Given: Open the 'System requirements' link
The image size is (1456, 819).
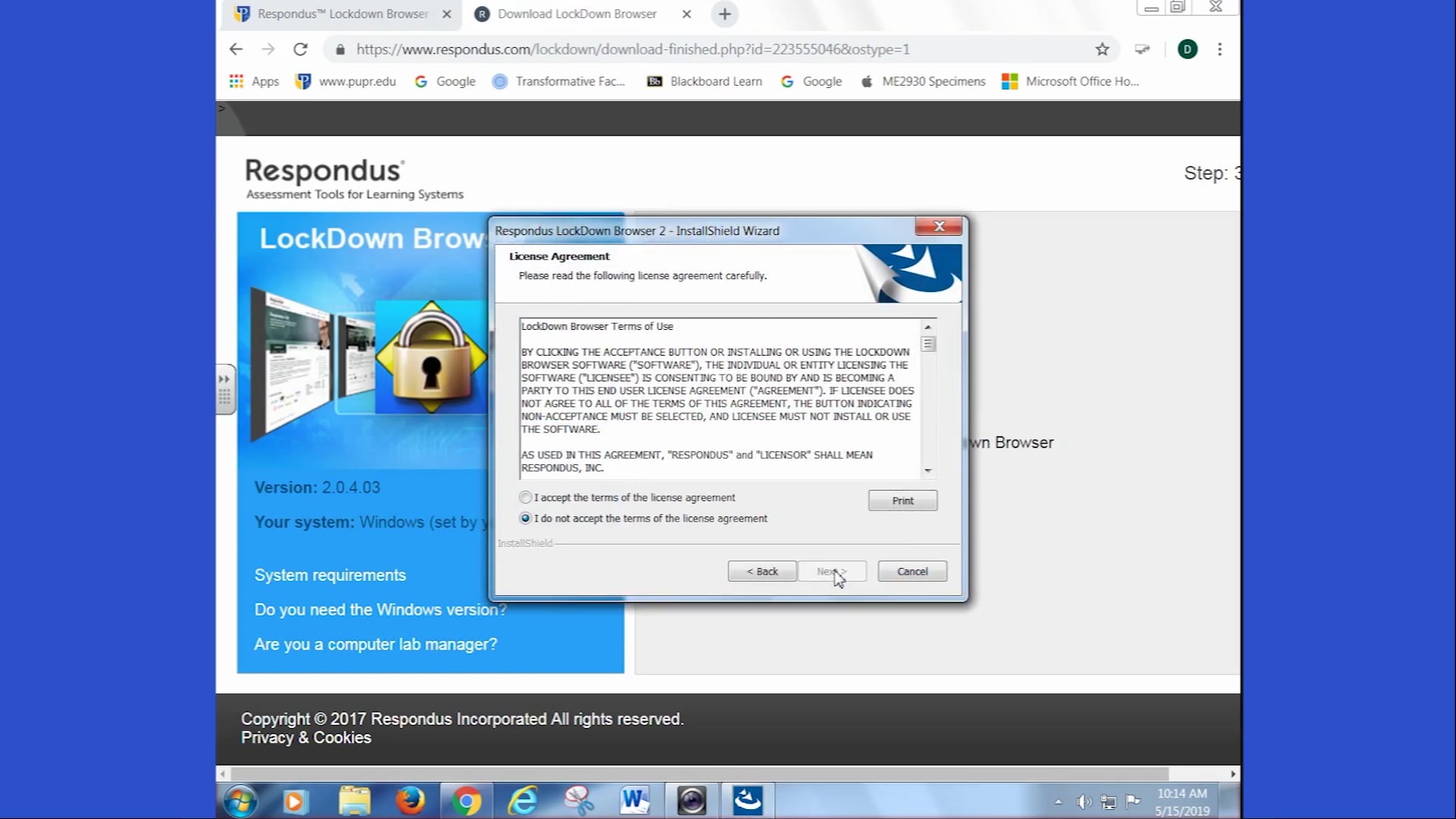Looking at the screenshot, I should tap(329, 574).
